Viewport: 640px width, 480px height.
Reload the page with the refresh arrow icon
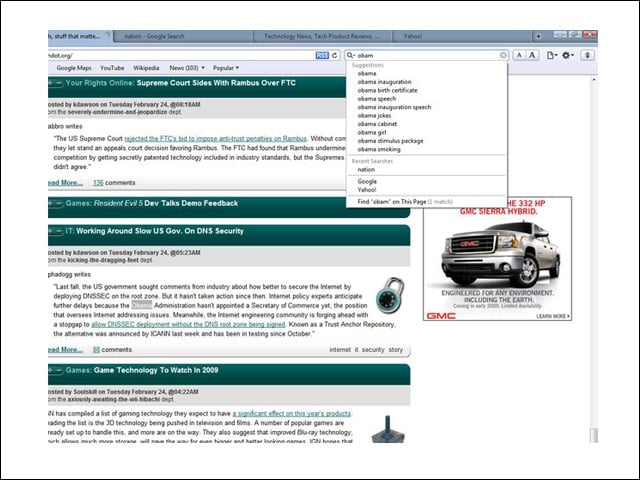(x=335, y=56)
